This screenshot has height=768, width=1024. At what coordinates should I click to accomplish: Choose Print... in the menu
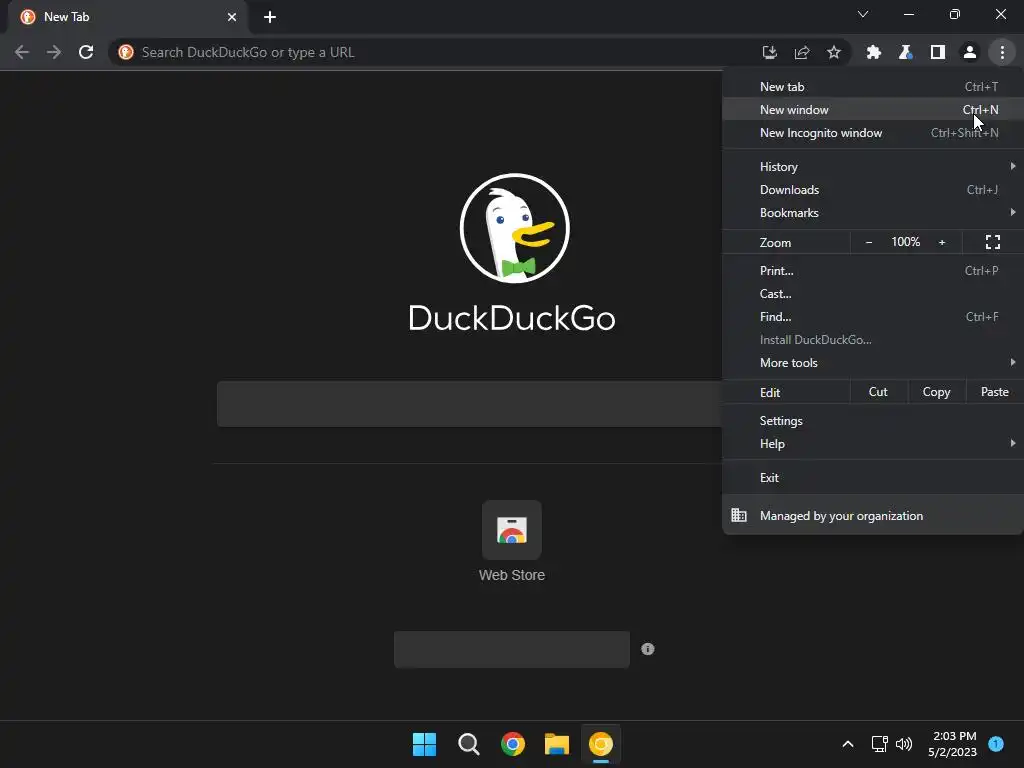coord(872,270)
